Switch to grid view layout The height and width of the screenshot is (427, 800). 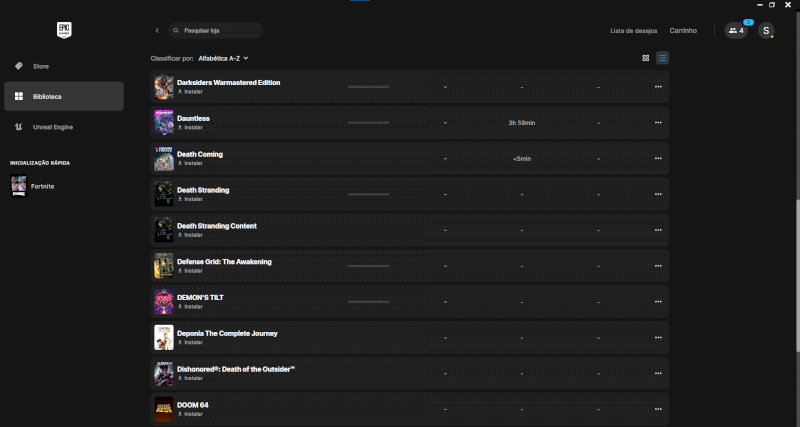(x=646, y=58)
